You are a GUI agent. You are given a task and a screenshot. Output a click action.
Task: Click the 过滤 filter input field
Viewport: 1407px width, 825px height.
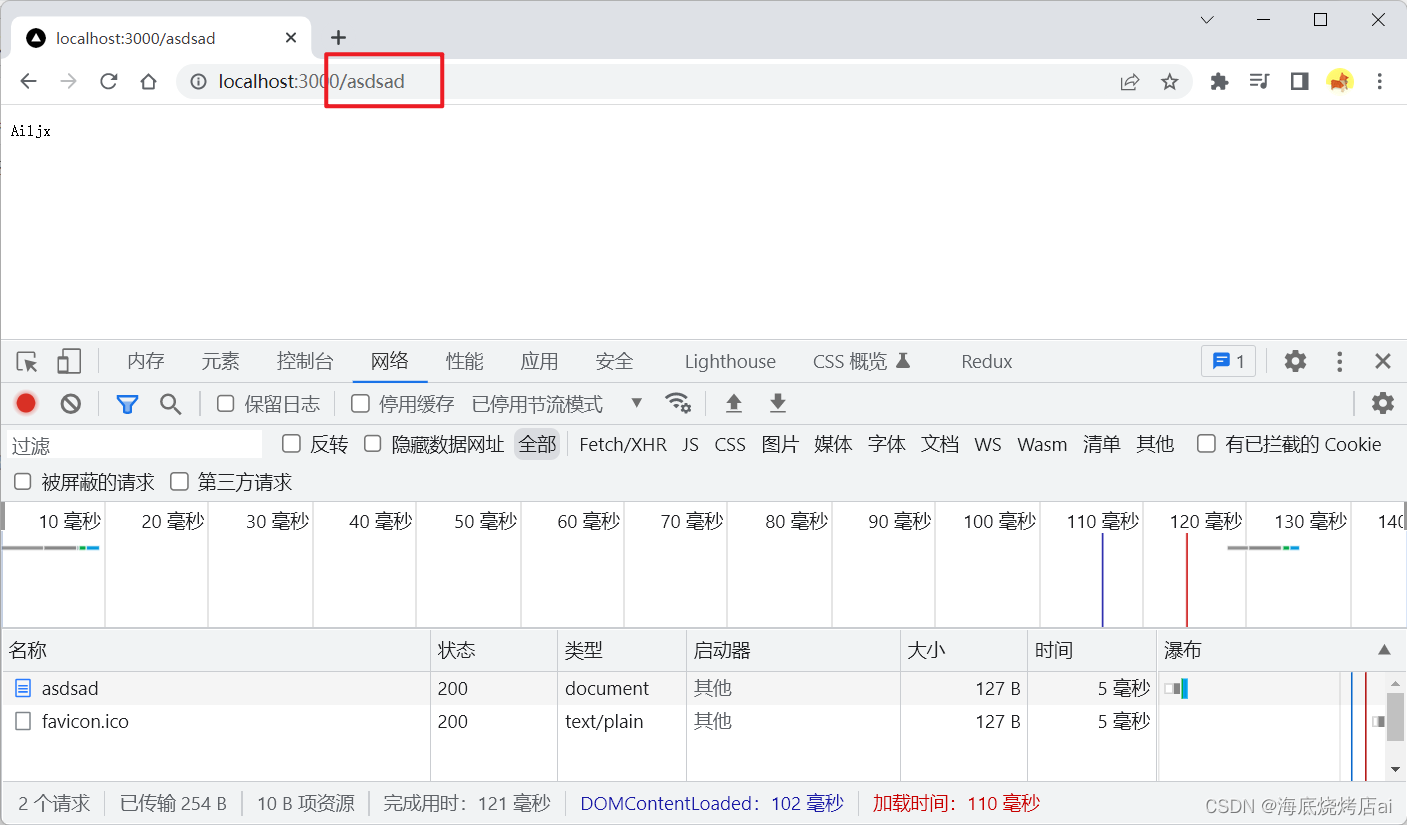pos(135,445)
